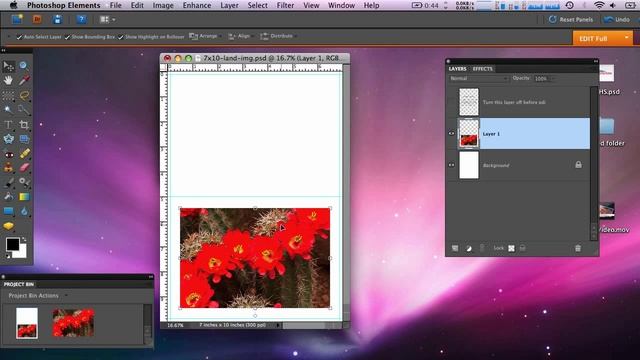Select the Straighten tool
The height and width of the screenshot is (360, 640).
(x=24, y=139)
